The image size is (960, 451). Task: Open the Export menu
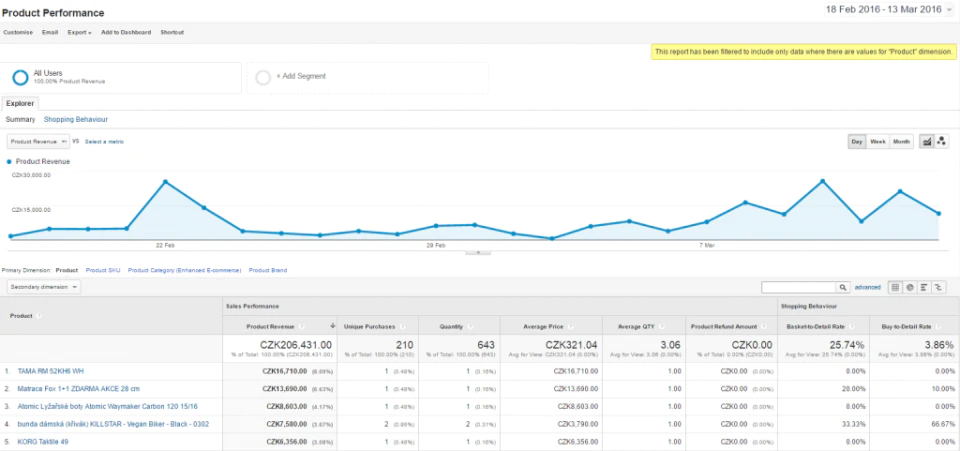[80, 32]
